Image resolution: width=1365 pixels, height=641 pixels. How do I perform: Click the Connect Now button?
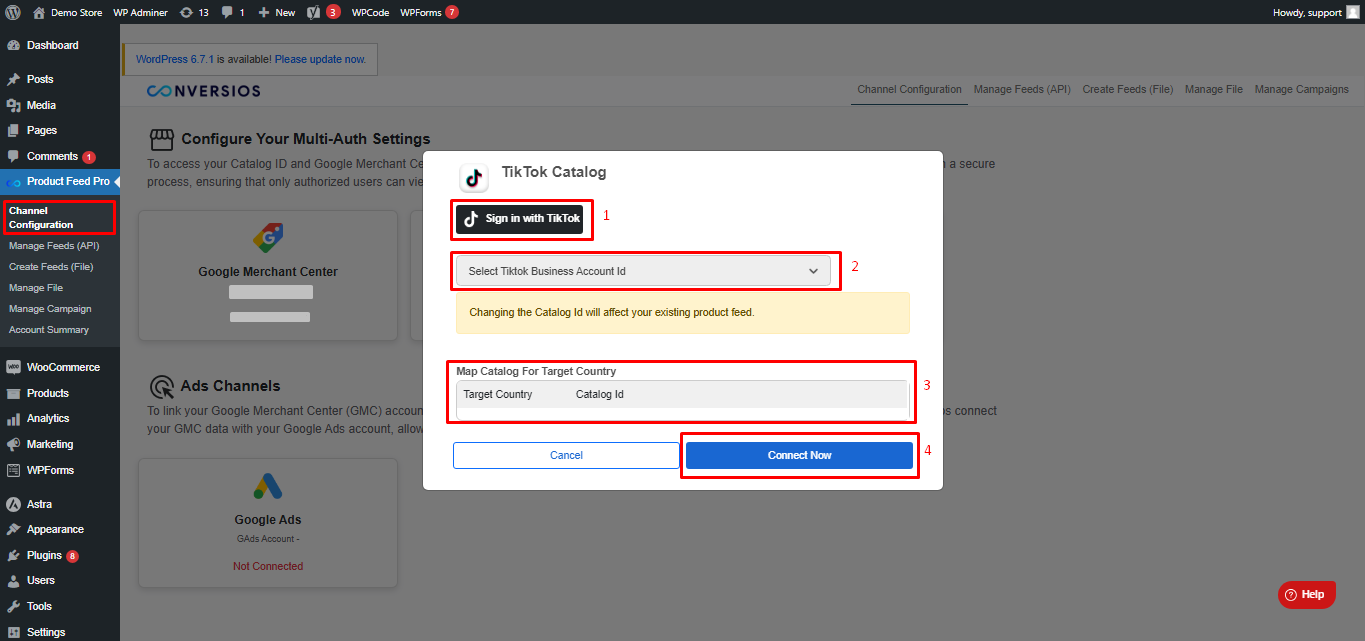[799, 455]
